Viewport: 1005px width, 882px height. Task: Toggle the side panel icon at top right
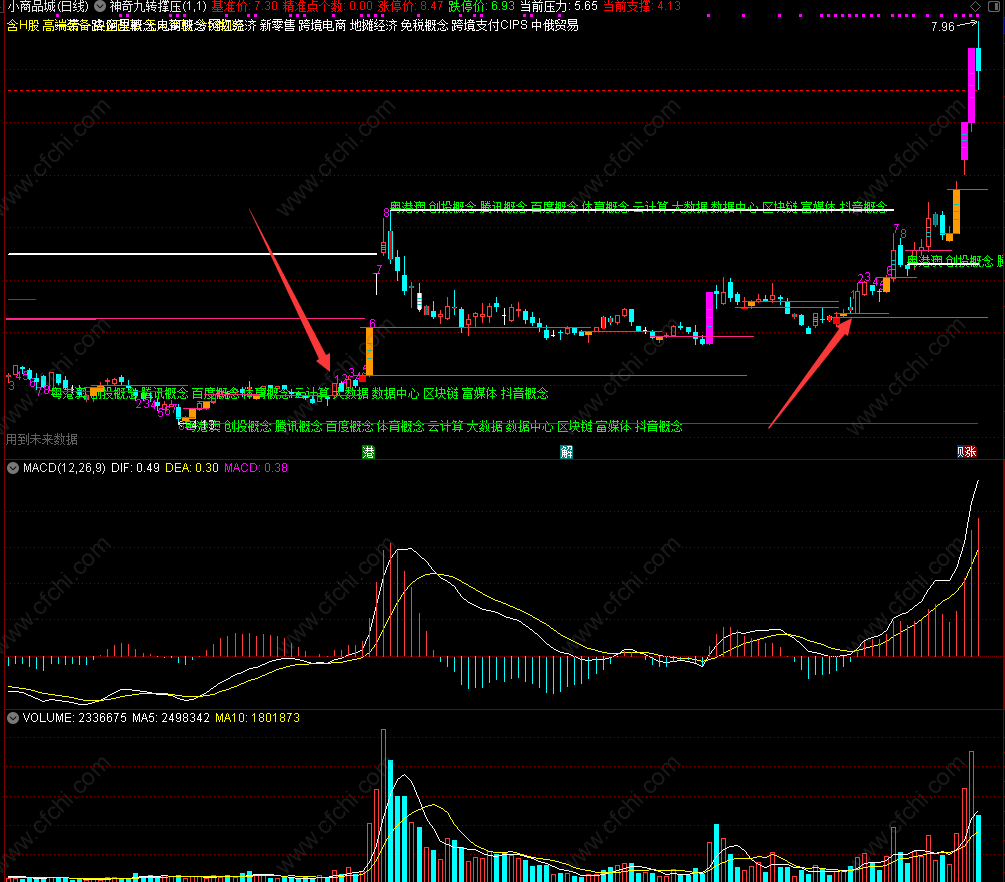click(x=995, y=6)
